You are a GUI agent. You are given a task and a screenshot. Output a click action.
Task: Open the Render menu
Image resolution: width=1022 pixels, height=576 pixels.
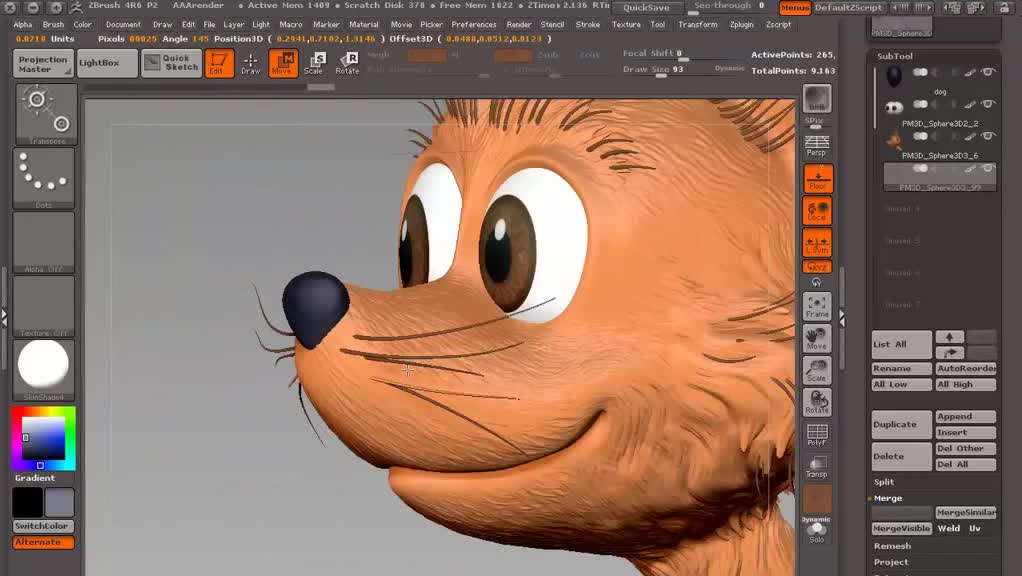[x=519, y=24]
